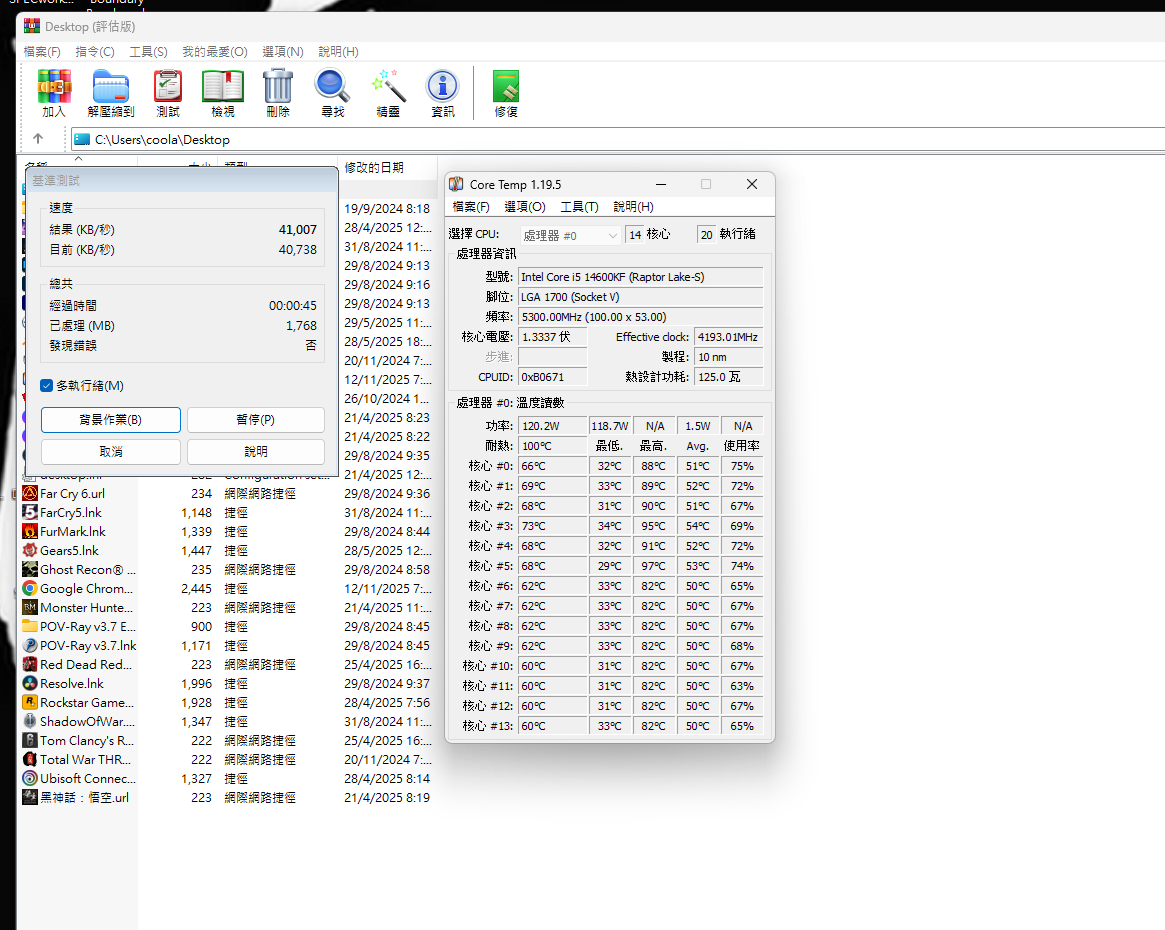Click the WinRAR Add (加入) toolbar icon
Screen dimensions: 1165x930
(54, 93)
